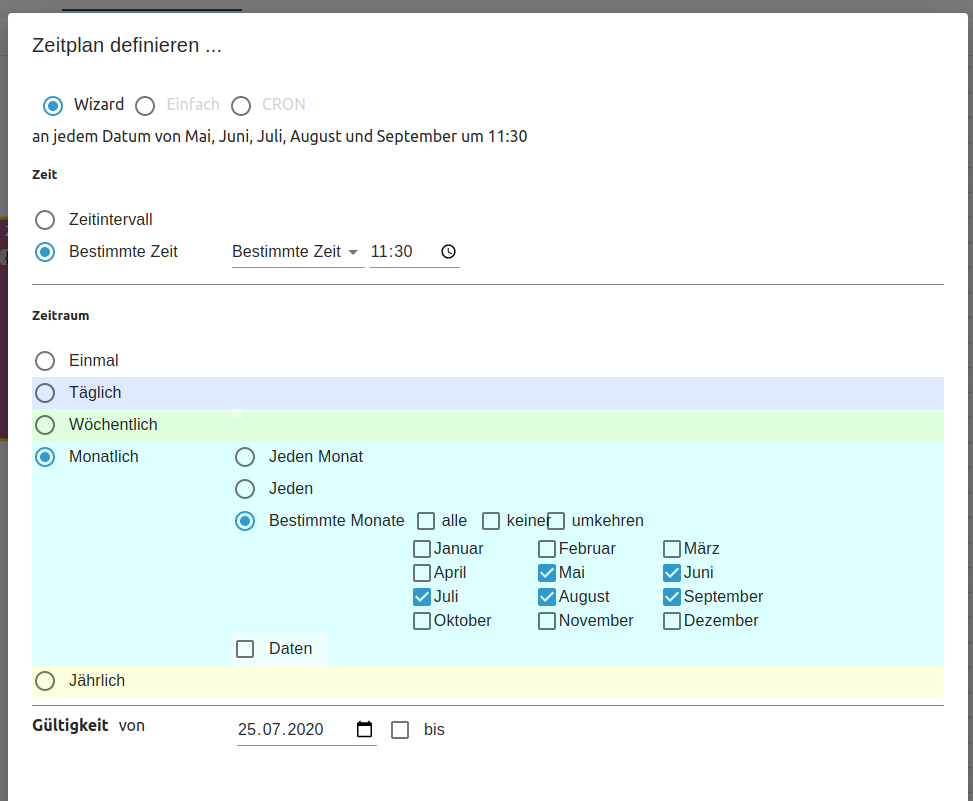Open the calendar picker for Gültigkeit date
This screenshot has height=801, width=973.
(x=365, y=730)
